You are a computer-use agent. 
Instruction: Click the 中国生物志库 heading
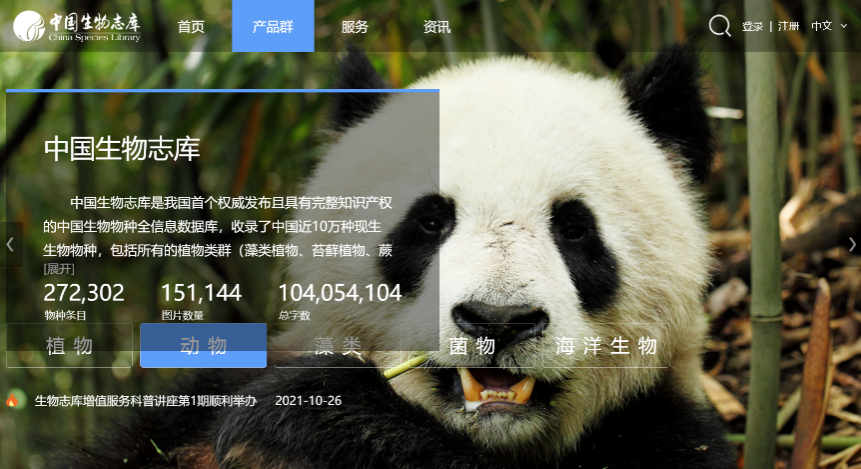(x=122, y=149)
